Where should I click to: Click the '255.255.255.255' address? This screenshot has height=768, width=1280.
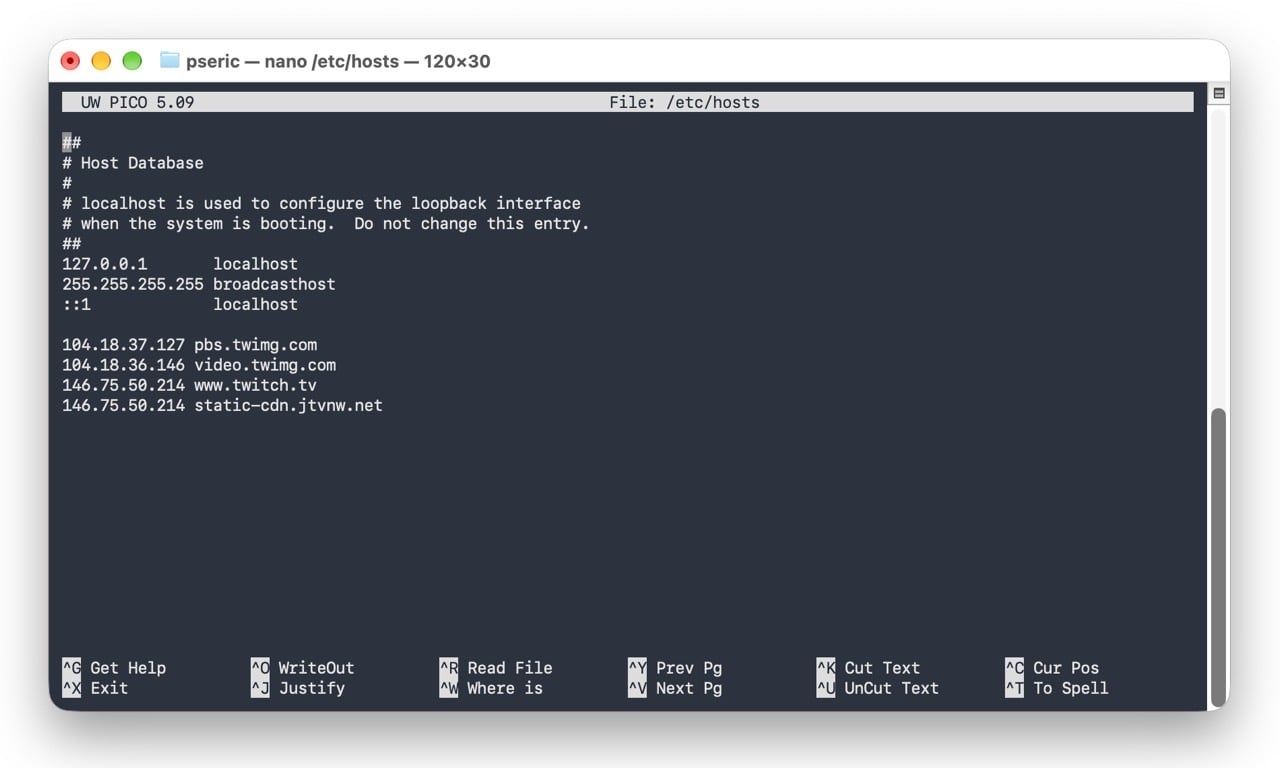click(x=133, y=284)
